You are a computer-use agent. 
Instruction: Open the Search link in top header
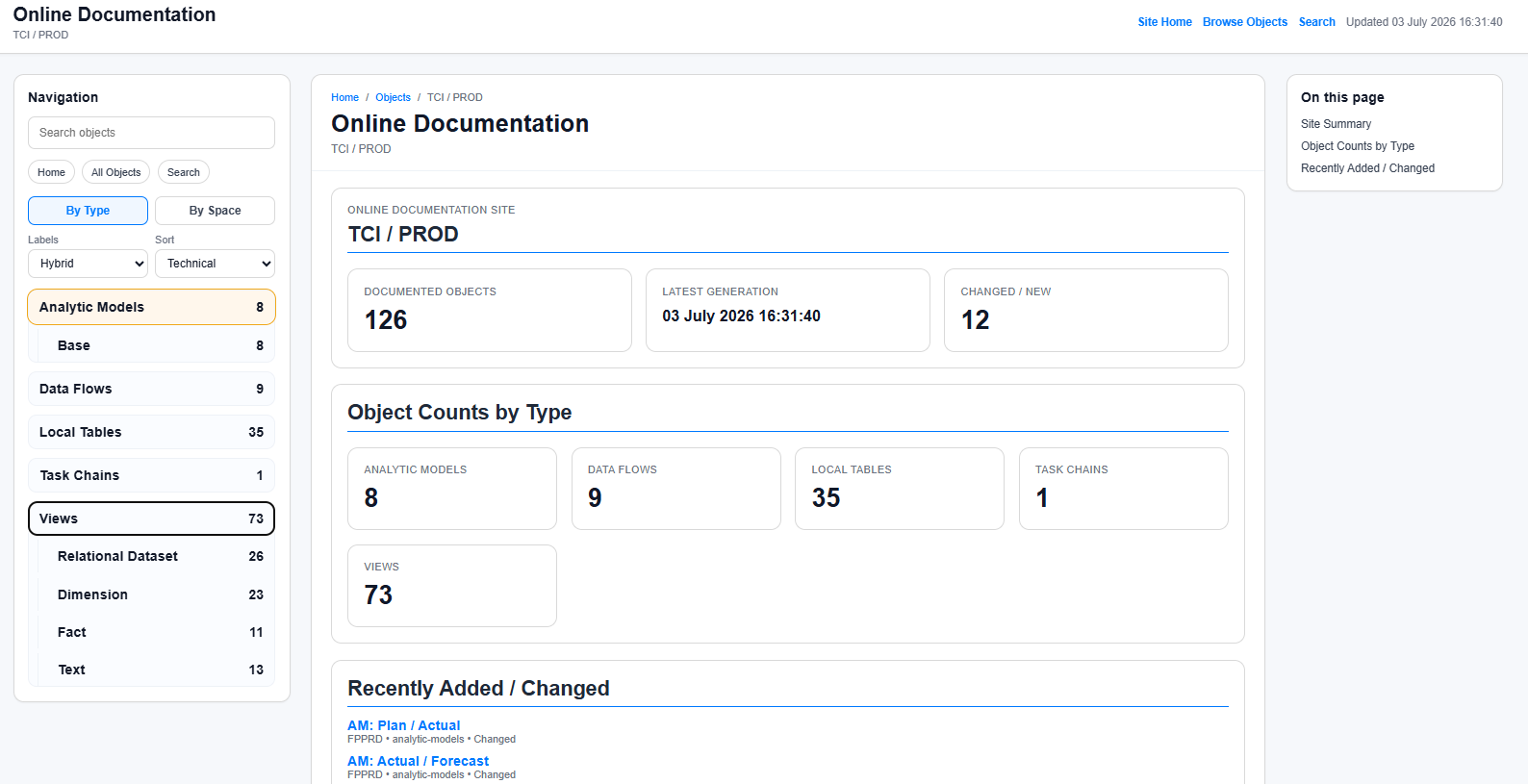(1316, 22)
